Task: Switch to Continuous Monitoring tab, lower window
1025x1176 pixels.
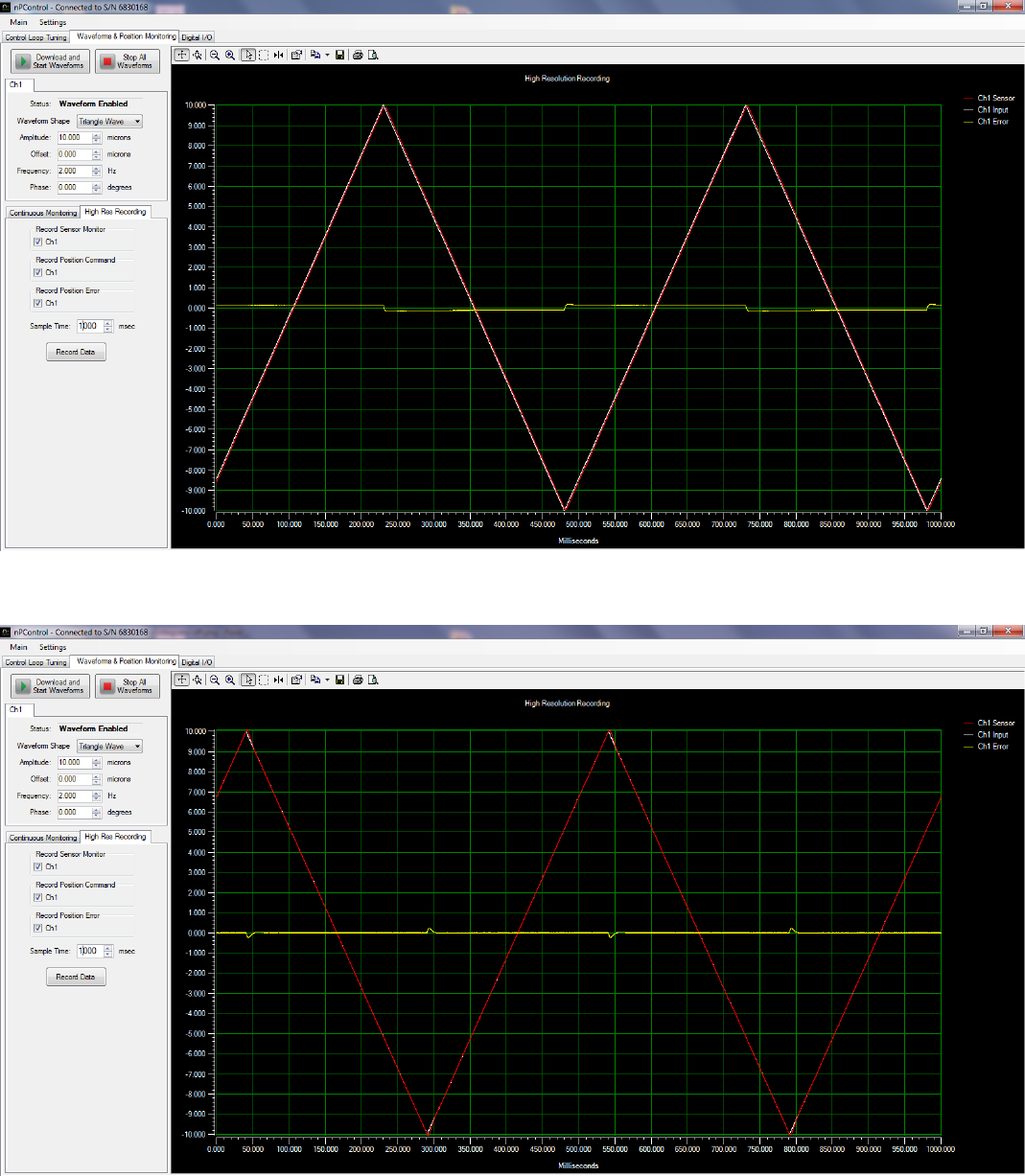Action: tap(43, 838)
